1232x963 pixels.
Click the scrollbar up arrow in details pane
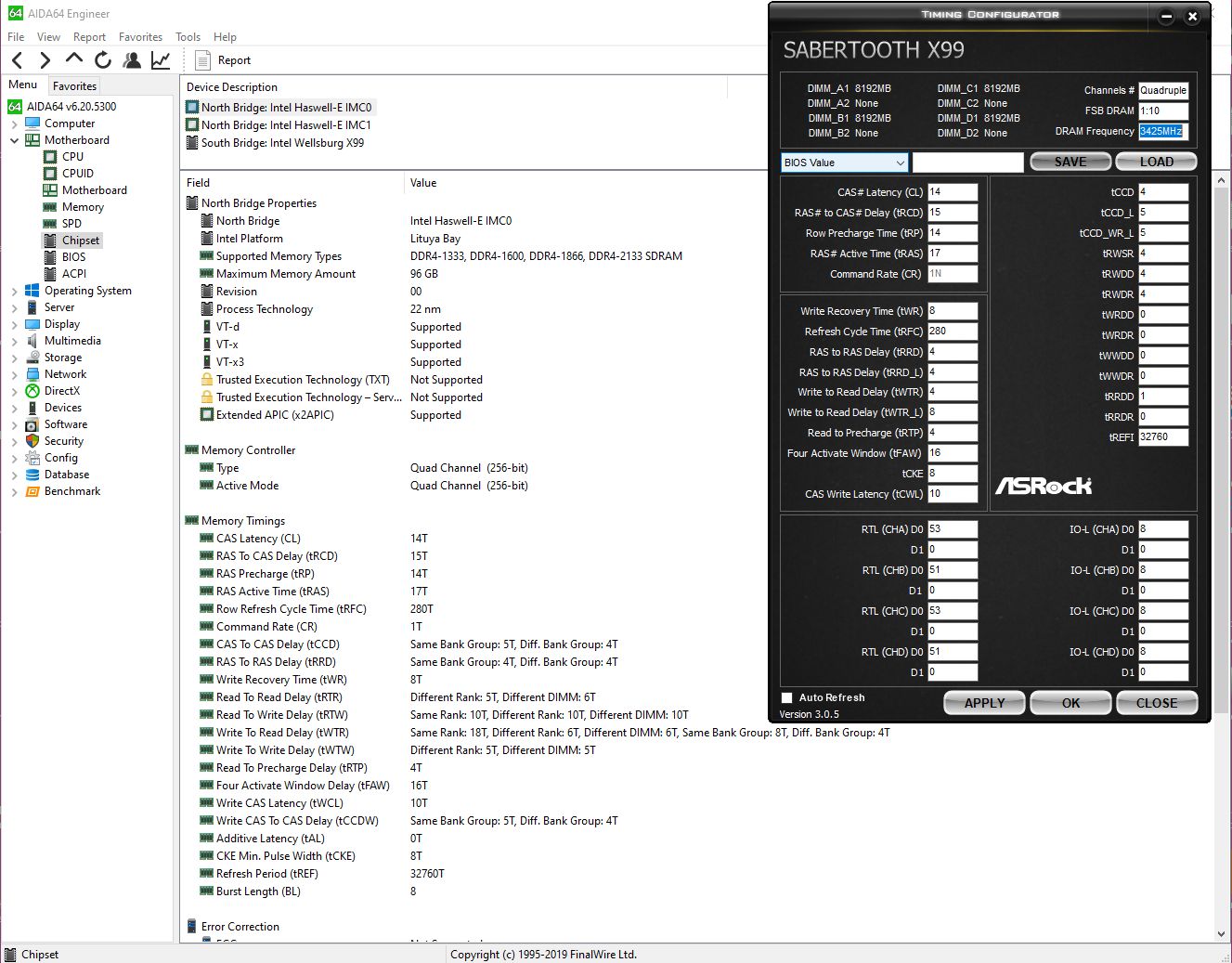(1221, 180)
